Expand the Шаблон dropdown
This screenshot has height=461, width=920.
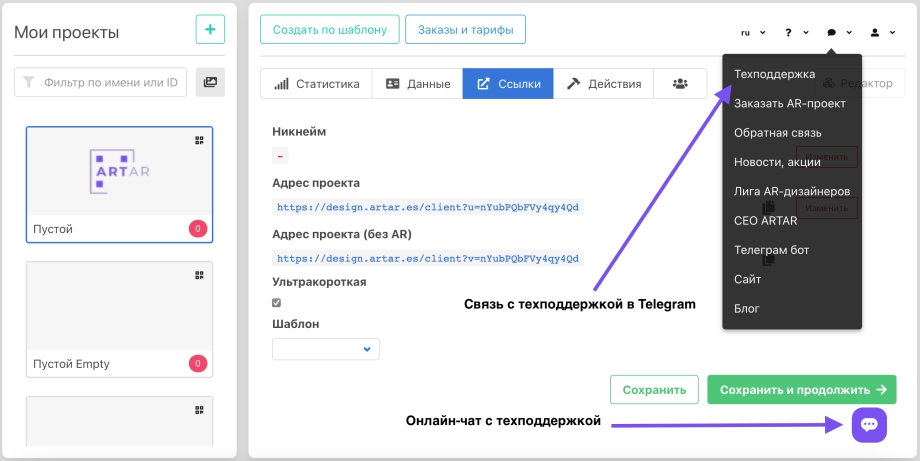point(326,349)
